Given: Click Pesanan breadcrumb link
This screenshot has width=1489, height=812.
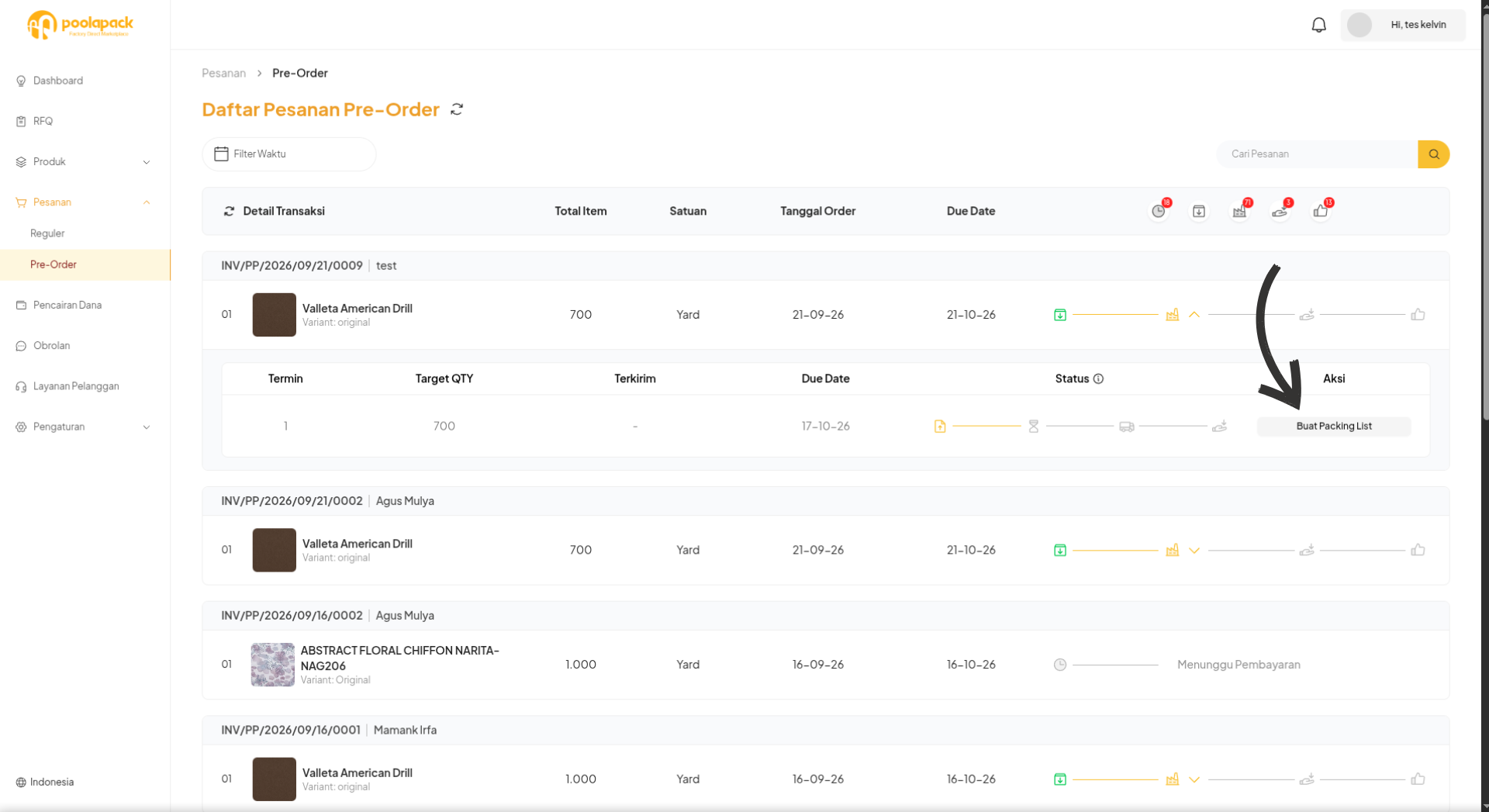Looking at the screenshot, I should click(223, 73).
